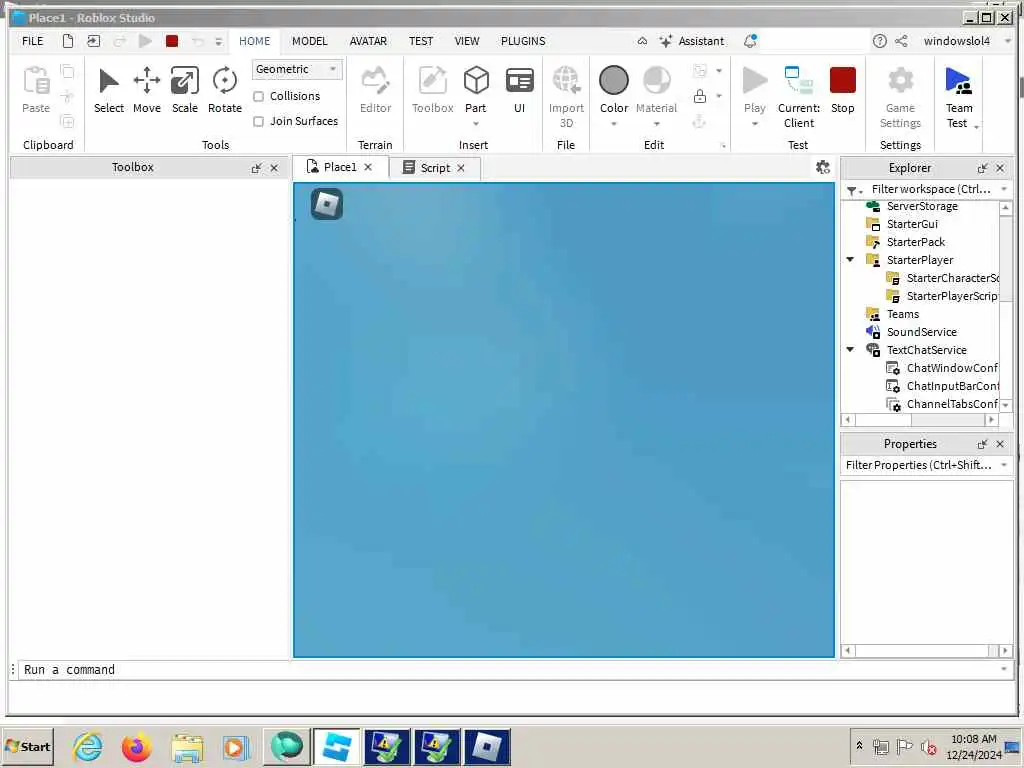1024x768 pixels.
Task: Click the Import 3D button
Action: pos(566,97)
